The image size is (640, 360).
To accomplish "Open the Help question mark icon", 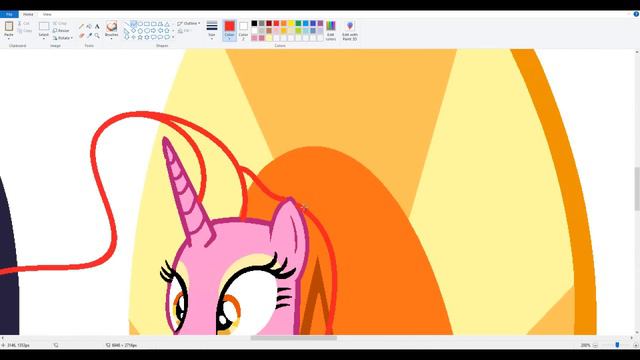I will [636, 14].
